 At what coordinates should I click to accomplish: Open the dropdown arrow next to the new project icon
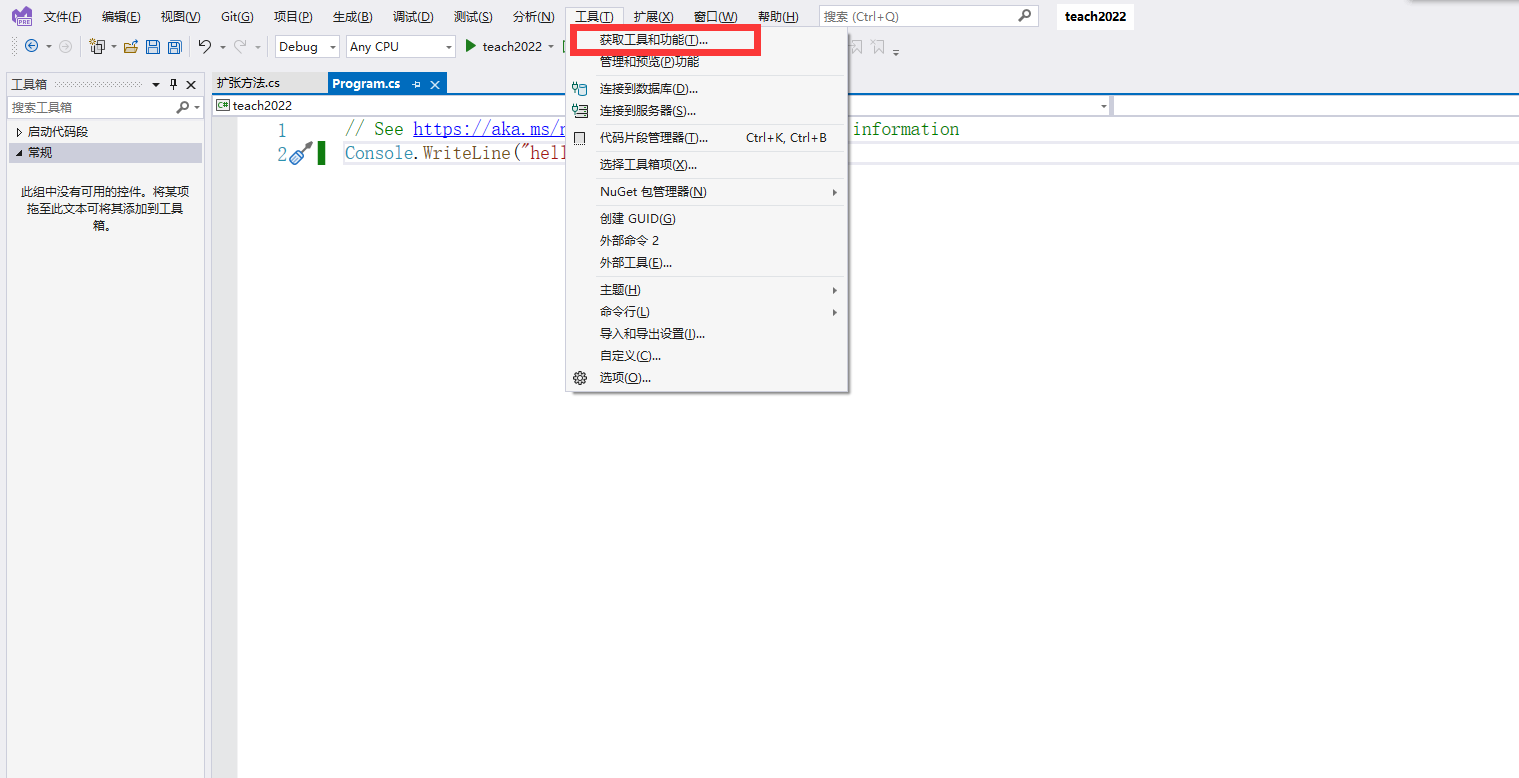pos(114,46)
